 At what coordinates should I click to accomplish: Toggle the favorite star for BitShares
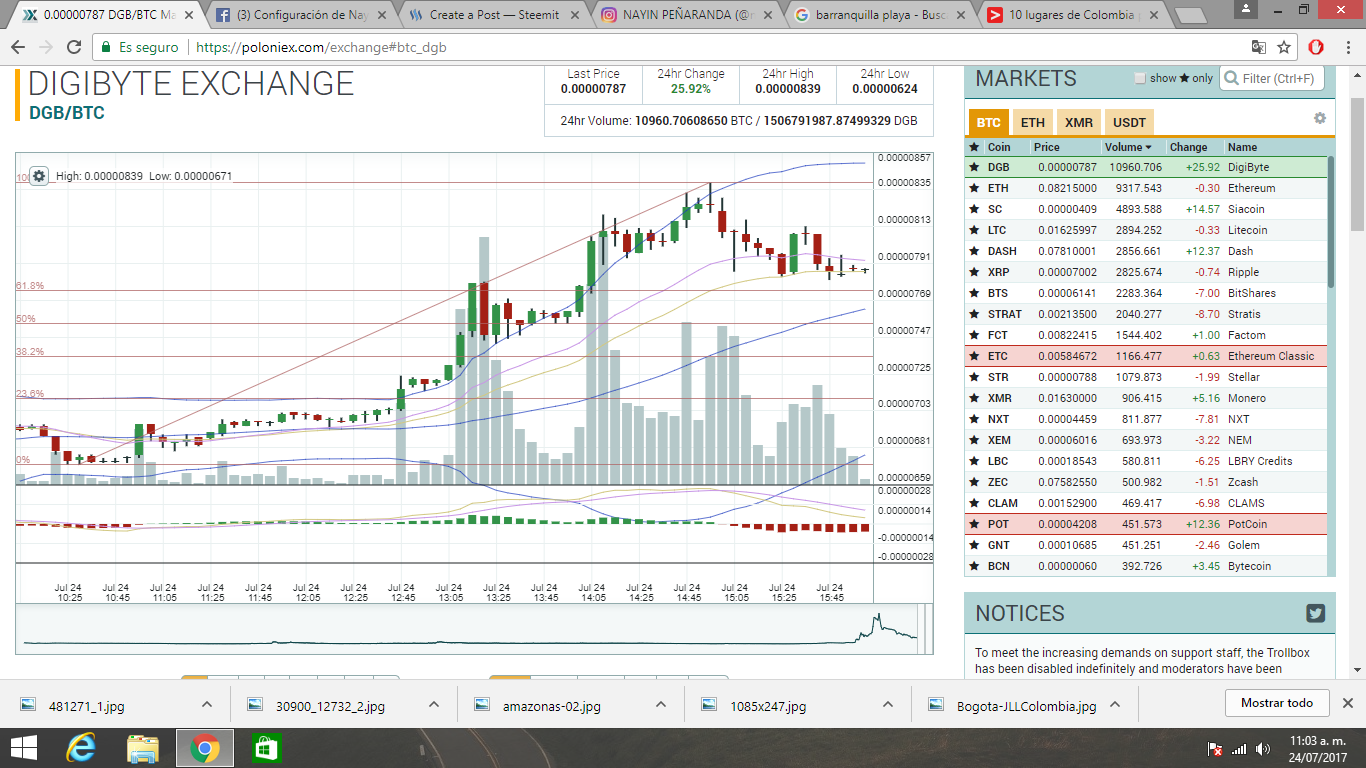(974, 293)
